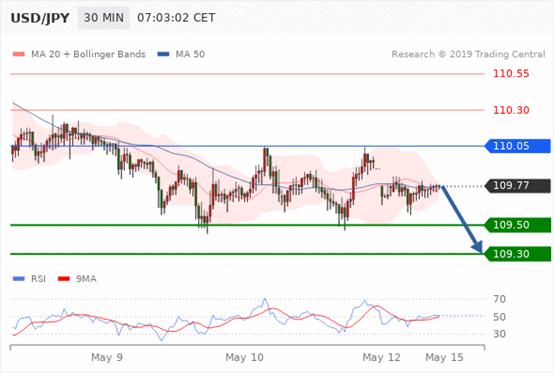554x376 pixels.
Task: Click the 109.30 green target tag
Action: [x=518, y=254]
